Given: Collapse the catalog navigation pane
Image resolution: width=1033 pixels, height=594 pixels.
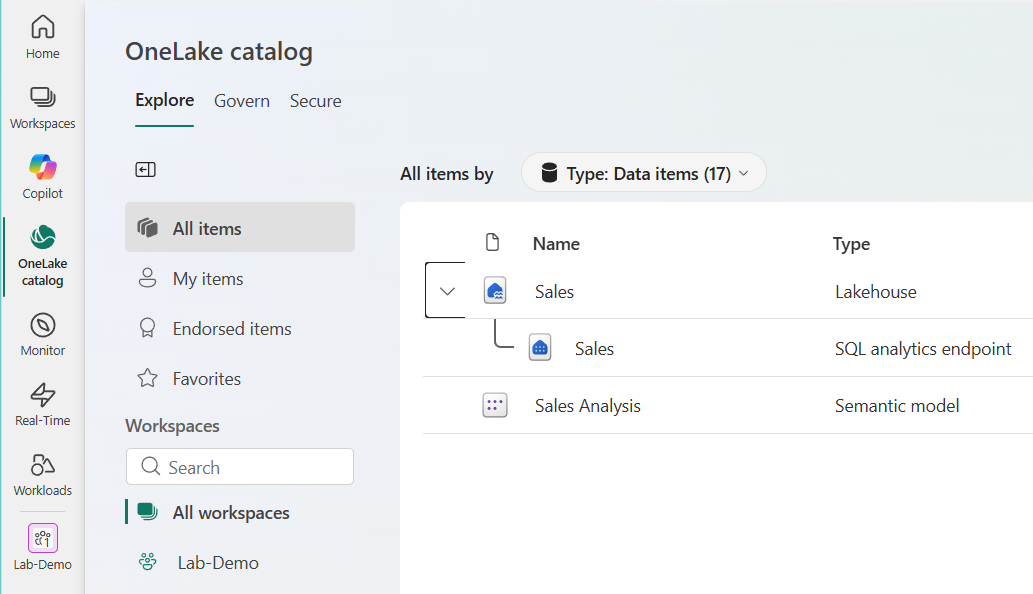Looking at the screenshot, I should click(146, 170).
